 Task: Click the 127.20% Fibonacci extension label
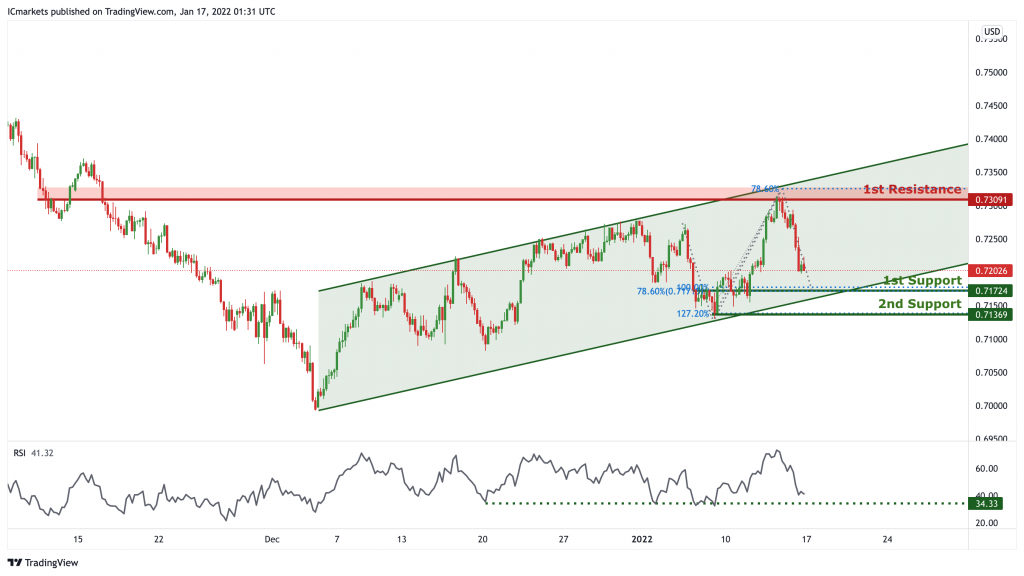tap(693, 313)
